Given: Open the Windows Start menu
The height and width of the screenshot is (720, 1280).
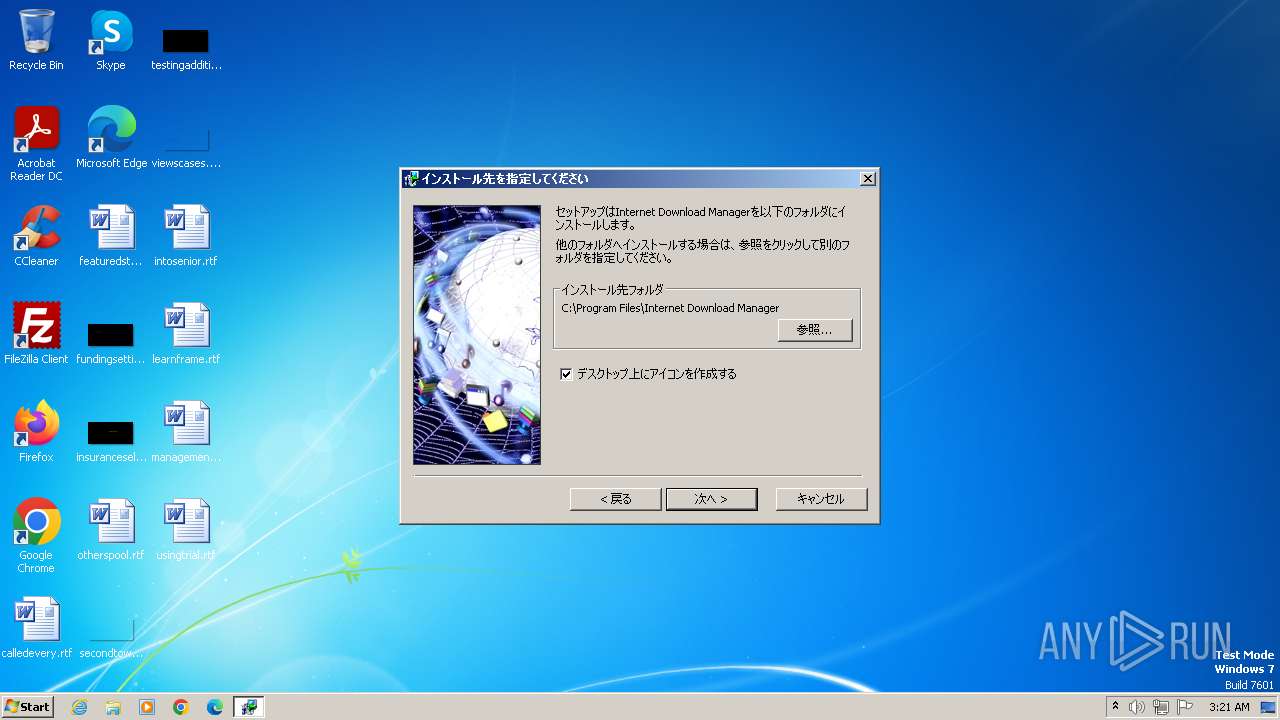Looking at the screenshot, I should coord(28,707).
